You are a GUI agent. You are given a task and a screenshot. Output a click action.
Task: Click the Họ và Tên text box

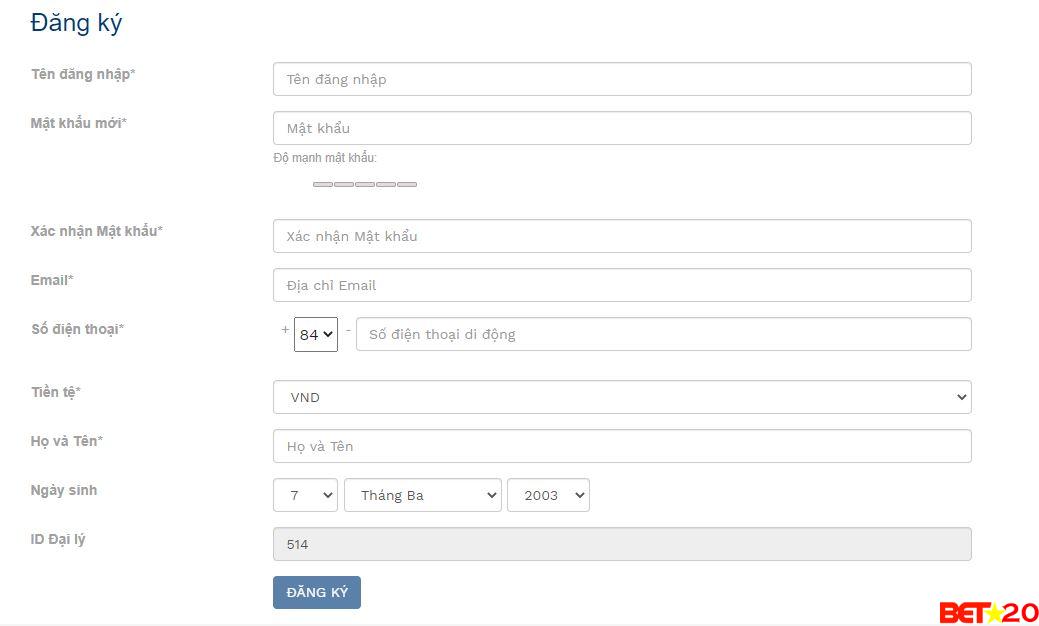tap(621, 446)
